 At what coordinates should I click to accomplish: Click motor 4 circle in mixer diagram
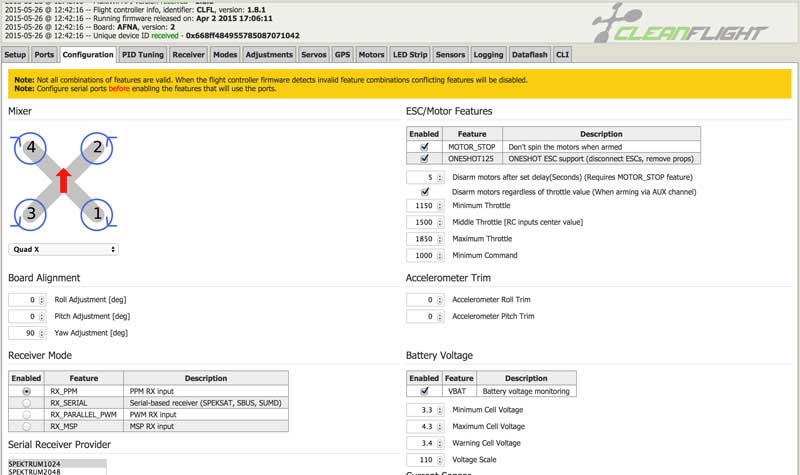pos(31,147)
